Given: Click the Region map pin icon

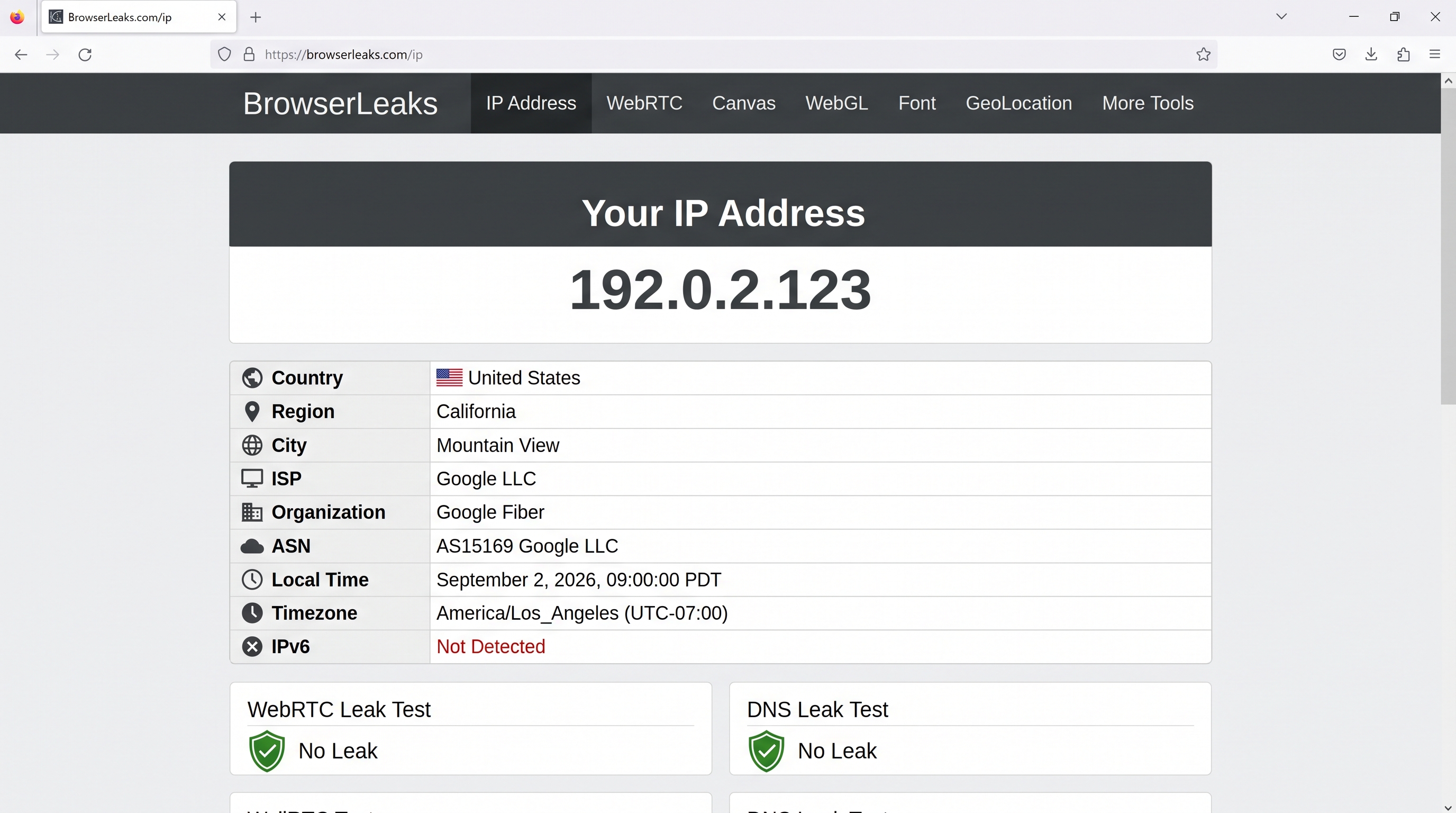Looking at the screenshot, I should pos(252,412).
